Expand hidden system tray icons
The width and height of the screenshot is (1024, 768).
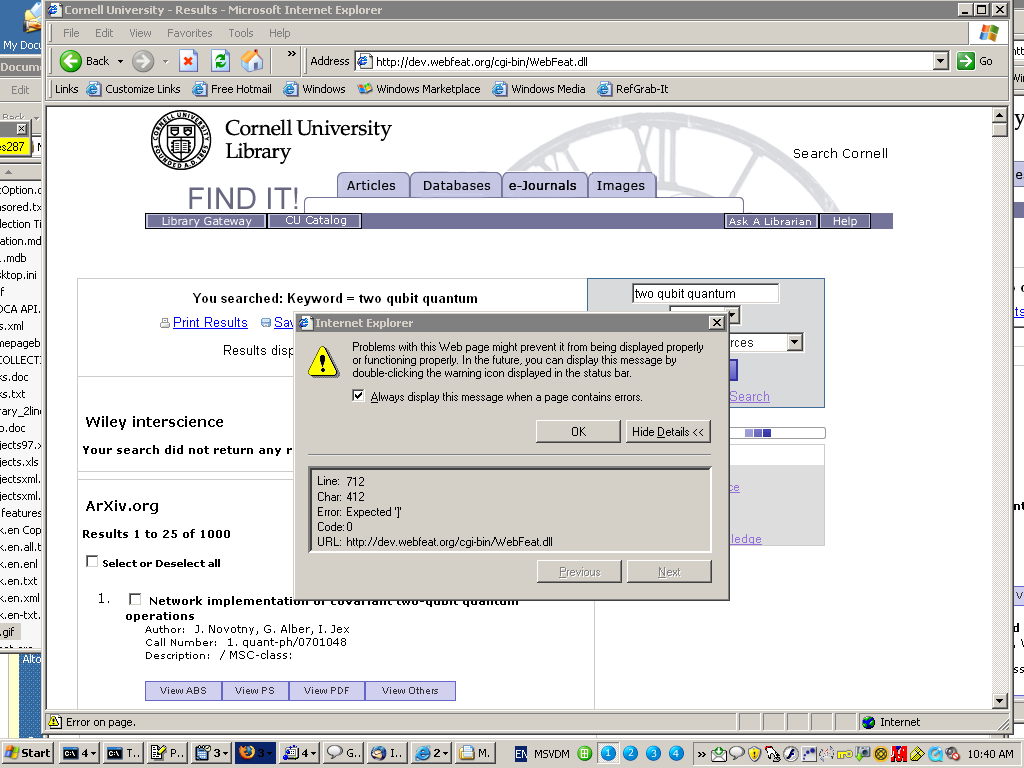[x=701, y=754]
